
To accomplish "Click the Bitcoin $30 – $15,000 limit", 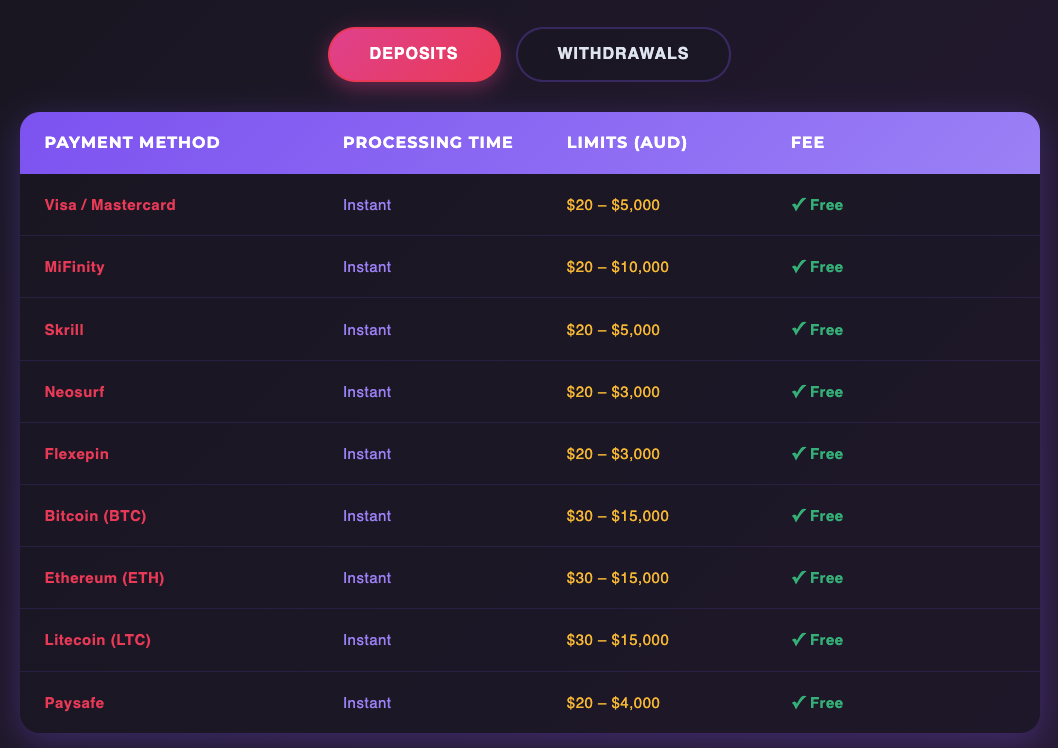I will click(x=618, y=516).
